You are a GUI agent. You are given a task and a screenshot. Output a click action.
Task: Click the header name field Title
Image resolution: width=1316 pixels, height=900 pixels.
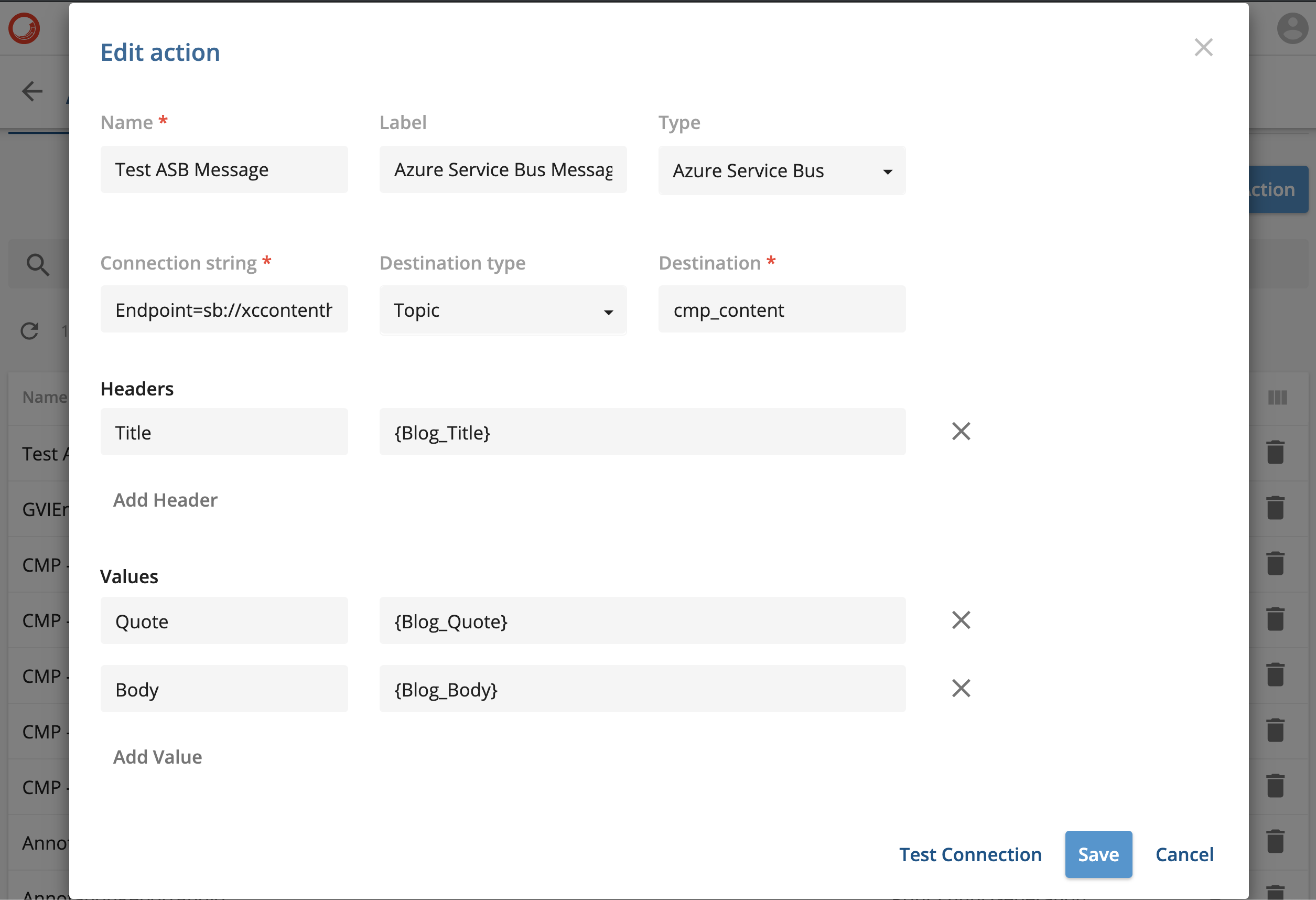224,432
